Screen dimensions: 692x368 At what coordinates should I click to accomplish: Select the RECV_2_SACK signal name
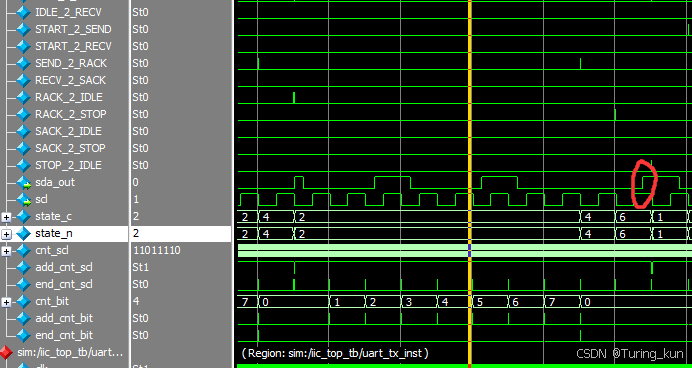click(71, 80)
